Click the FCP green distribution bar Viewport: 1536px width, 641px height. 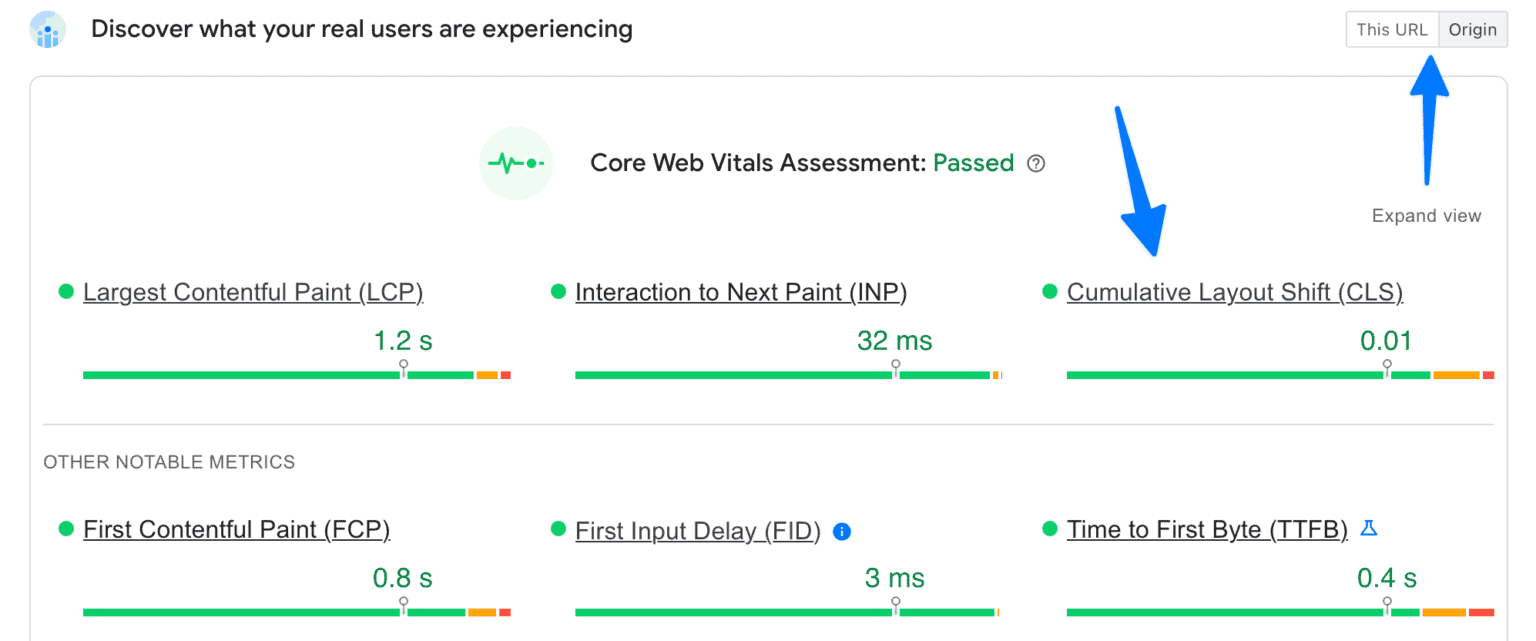click(x=240, y=612)
